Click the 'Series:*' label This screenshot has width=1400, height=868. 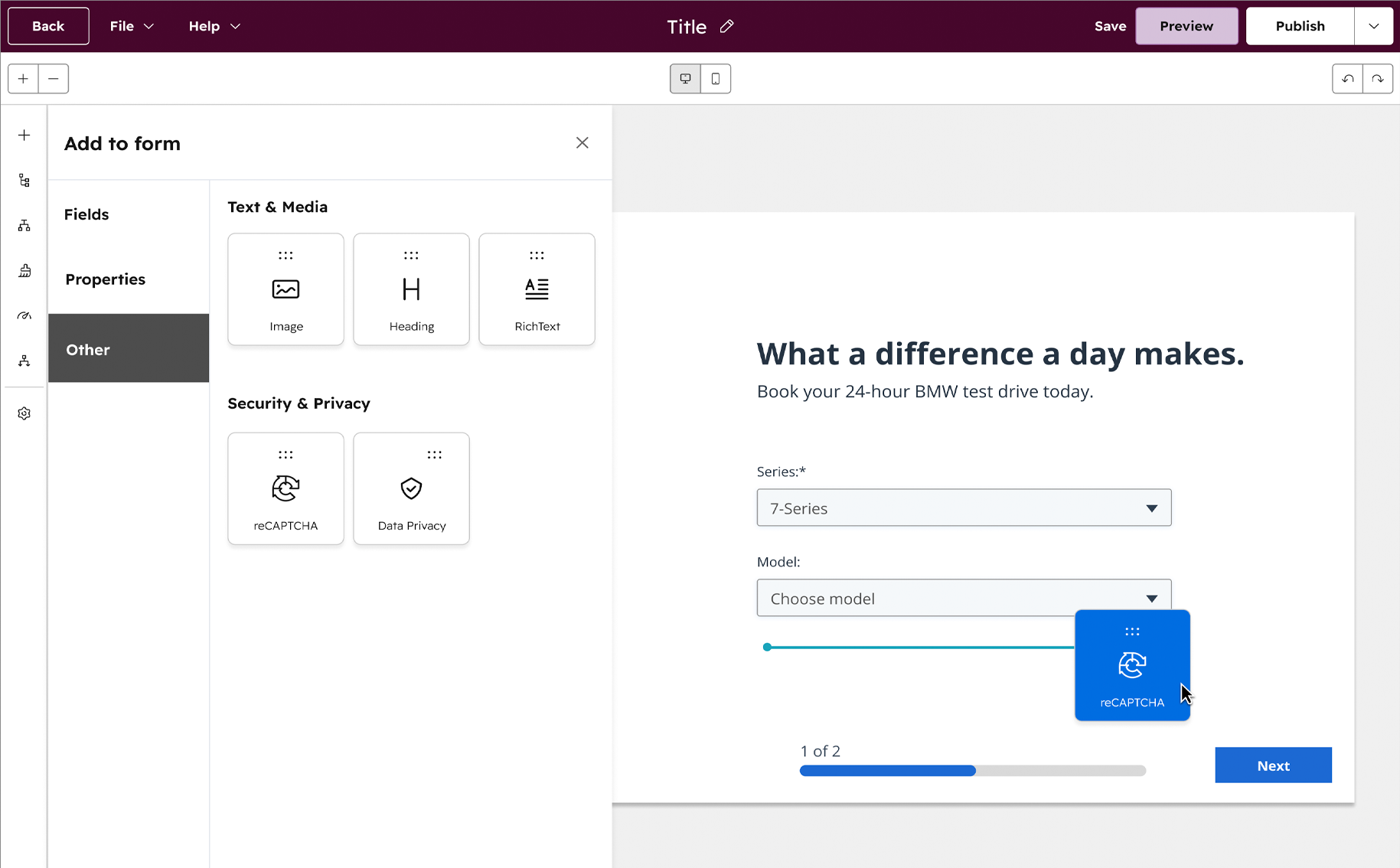point(782,472)
